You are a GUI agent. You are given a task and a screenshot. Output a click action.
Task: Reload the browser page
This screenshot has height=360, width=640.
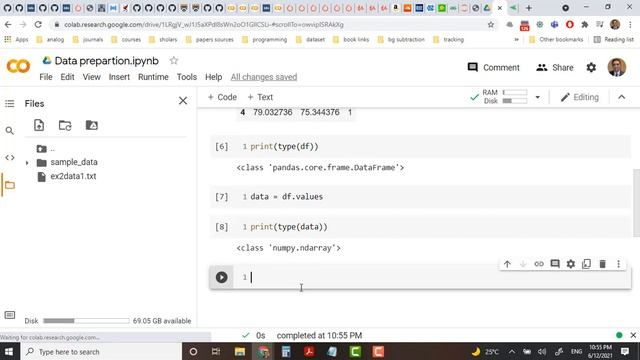tap(38, 24)
